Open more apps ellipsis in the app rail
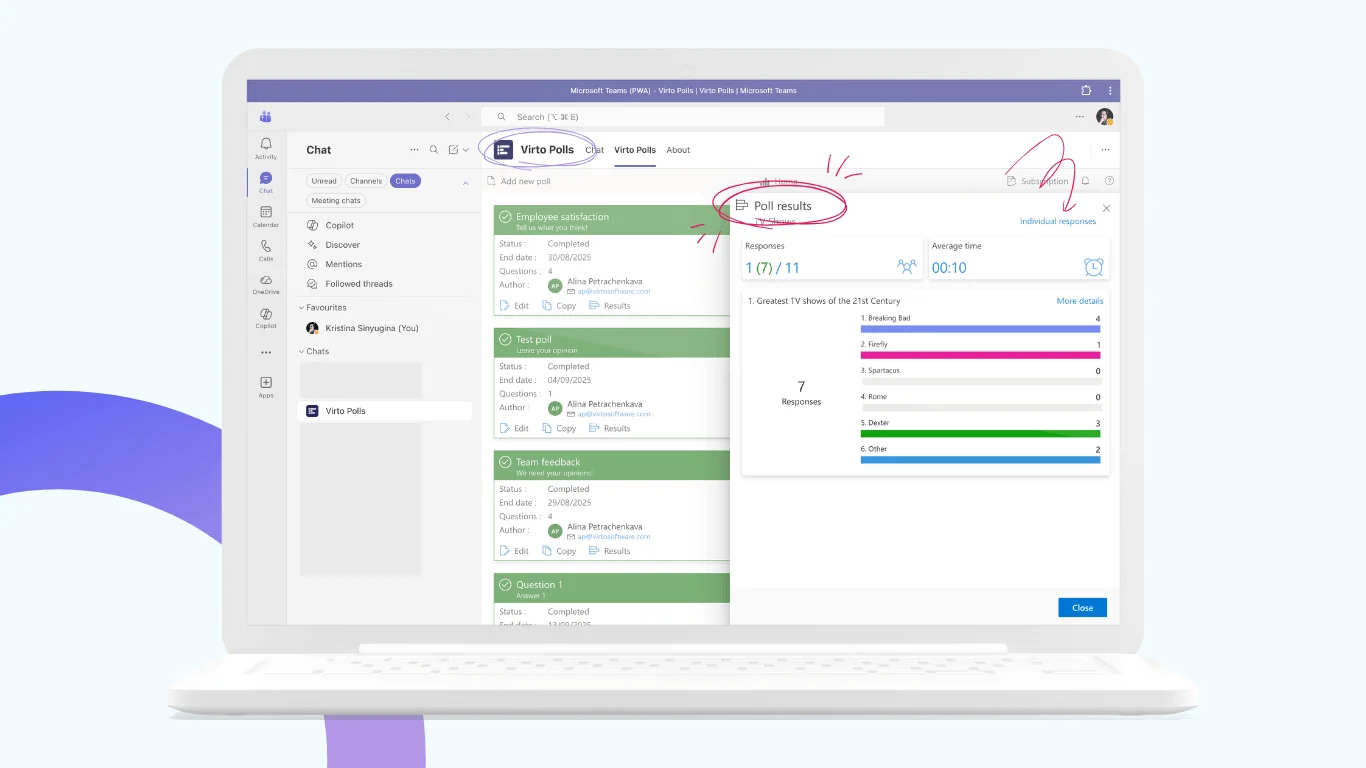Screen dimensions: 1366x768 pos(266,352)
